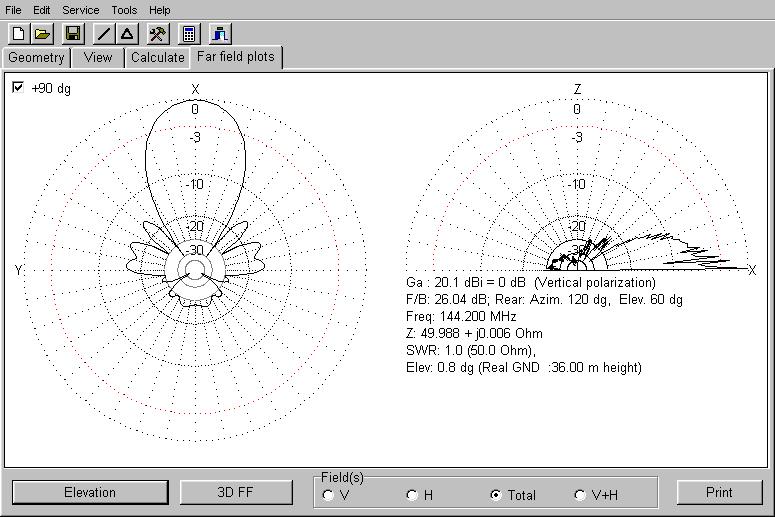
Task: Click the New file icon
Action: point(18,34)
